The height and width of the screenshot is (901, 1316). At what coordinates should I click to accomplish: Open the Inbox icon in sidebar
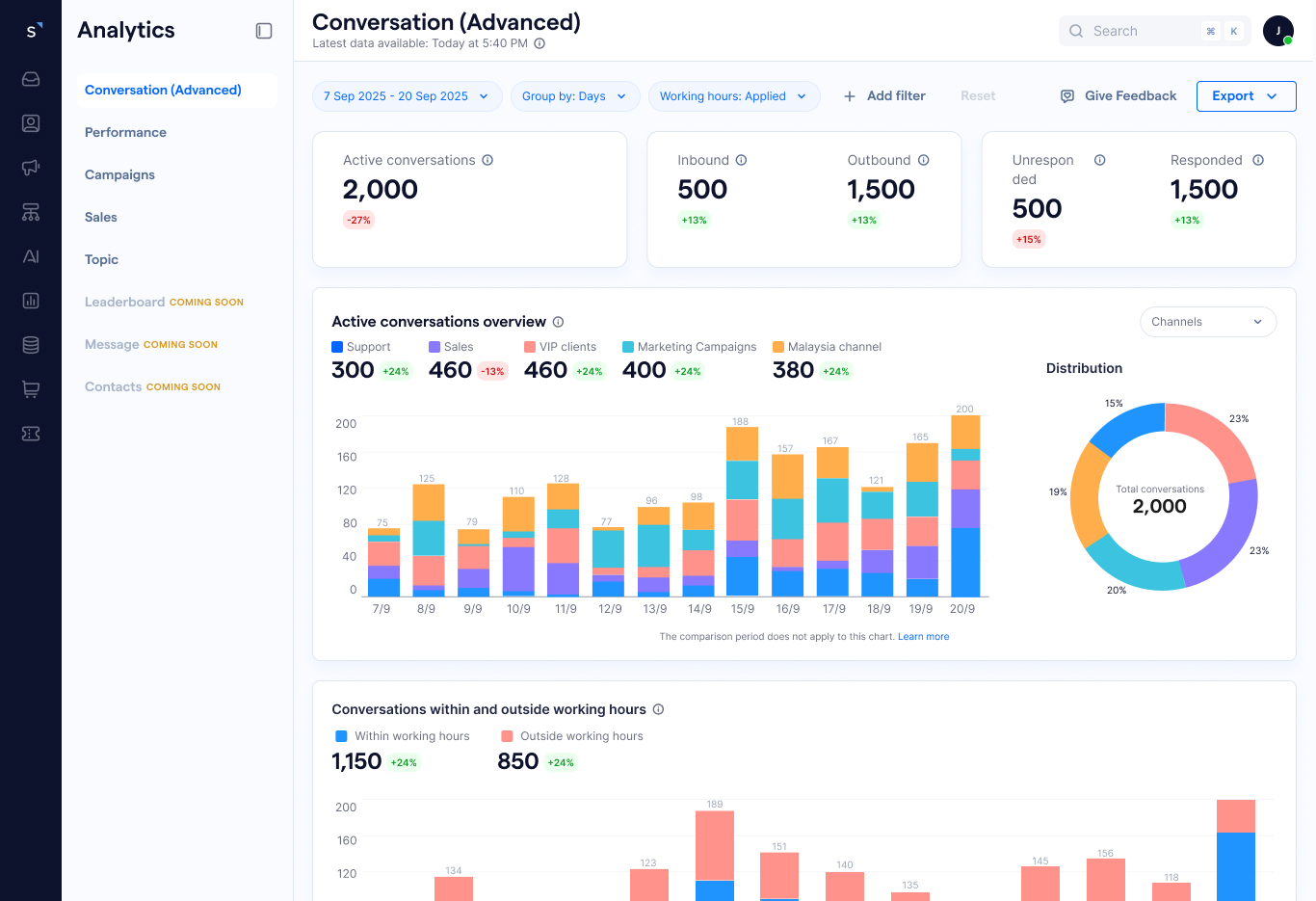pos(31,79)
